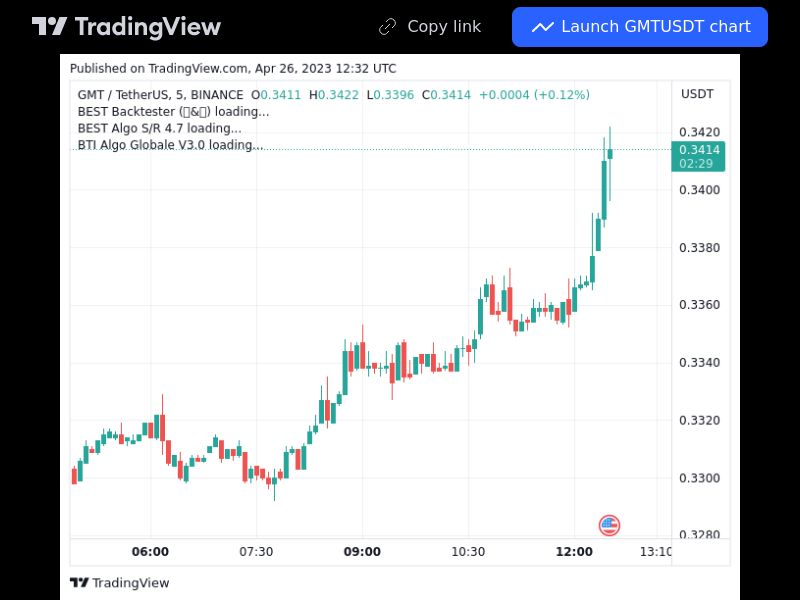Click the 12:00 time axis label

pos(574,552)
